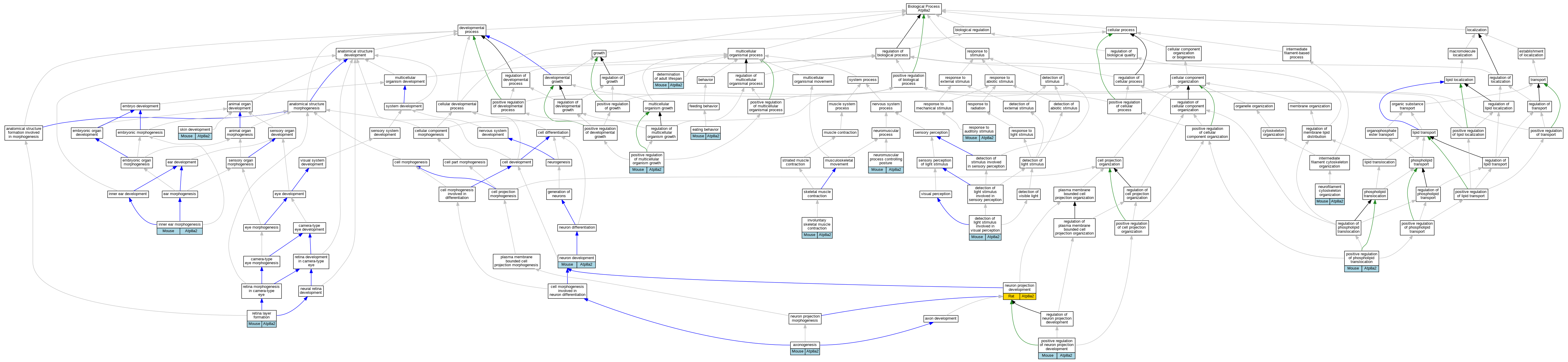Click the axonogenesis node
The height and width of the screenshot is (362, 1568).
coord(805,345)
